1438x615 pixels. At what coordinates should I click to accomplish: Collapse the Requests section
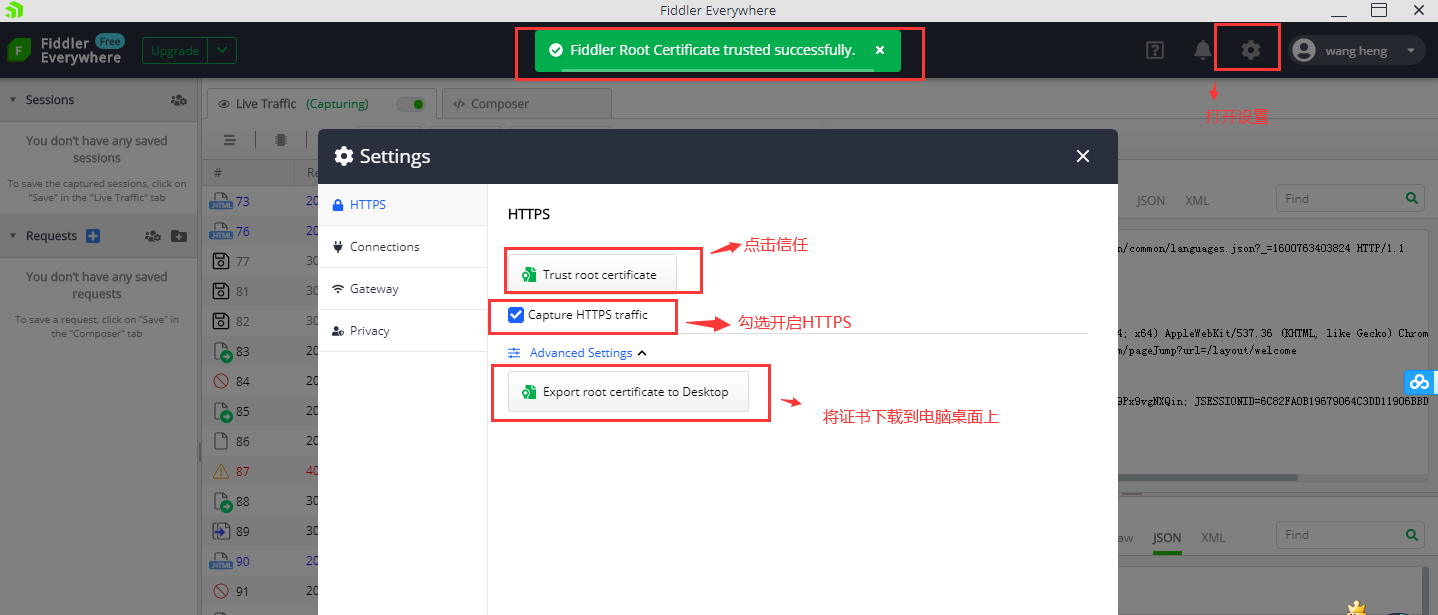(13, 236)
